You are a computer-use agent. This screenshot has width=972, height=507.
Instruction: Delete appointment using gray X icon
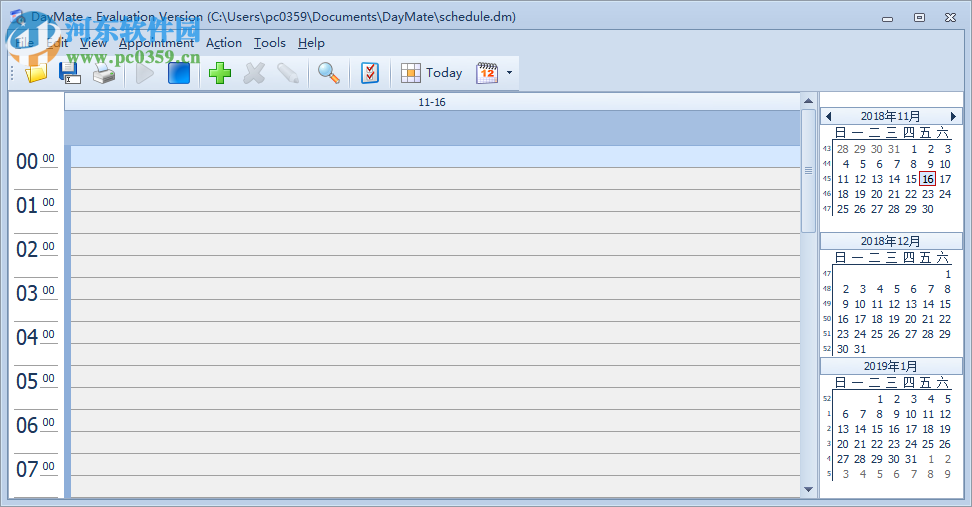254,73
